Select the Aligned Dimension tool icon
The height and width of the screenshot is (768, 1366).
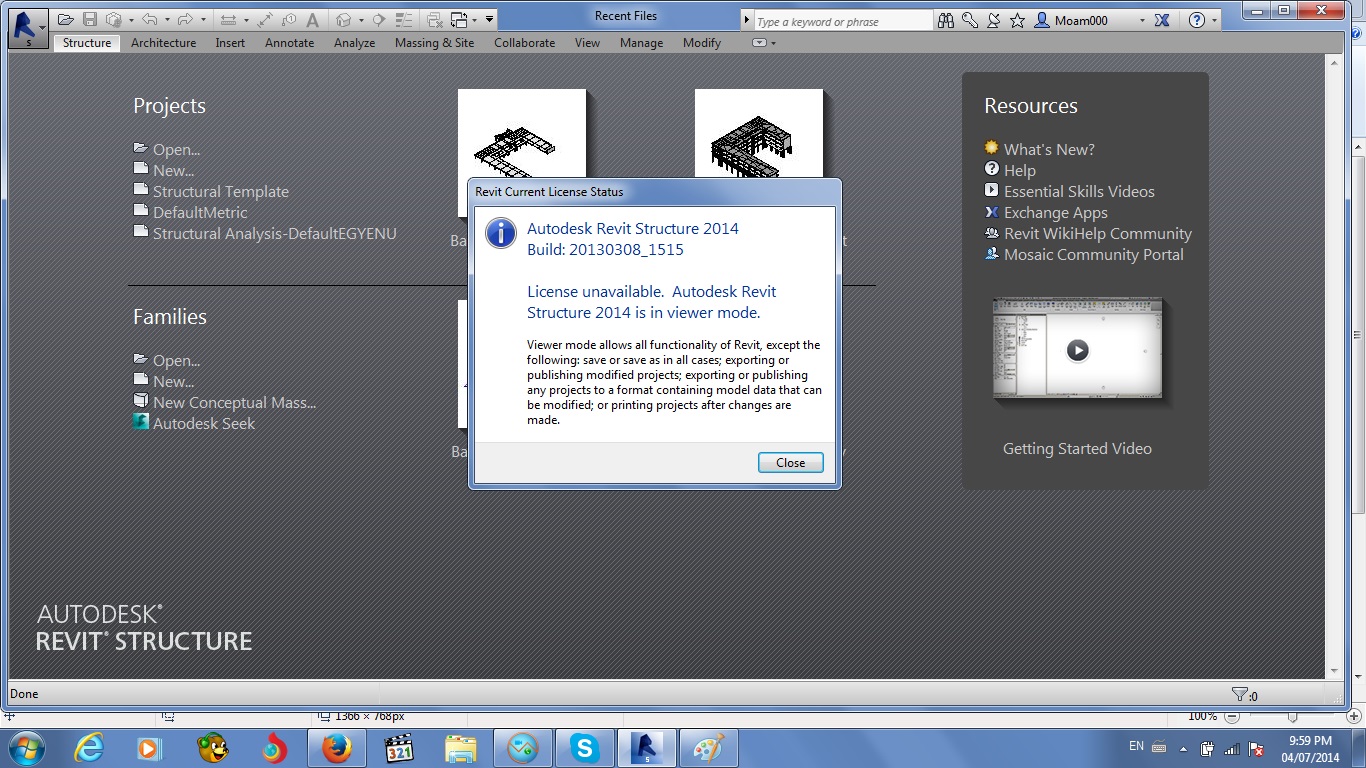coord(265,20)
